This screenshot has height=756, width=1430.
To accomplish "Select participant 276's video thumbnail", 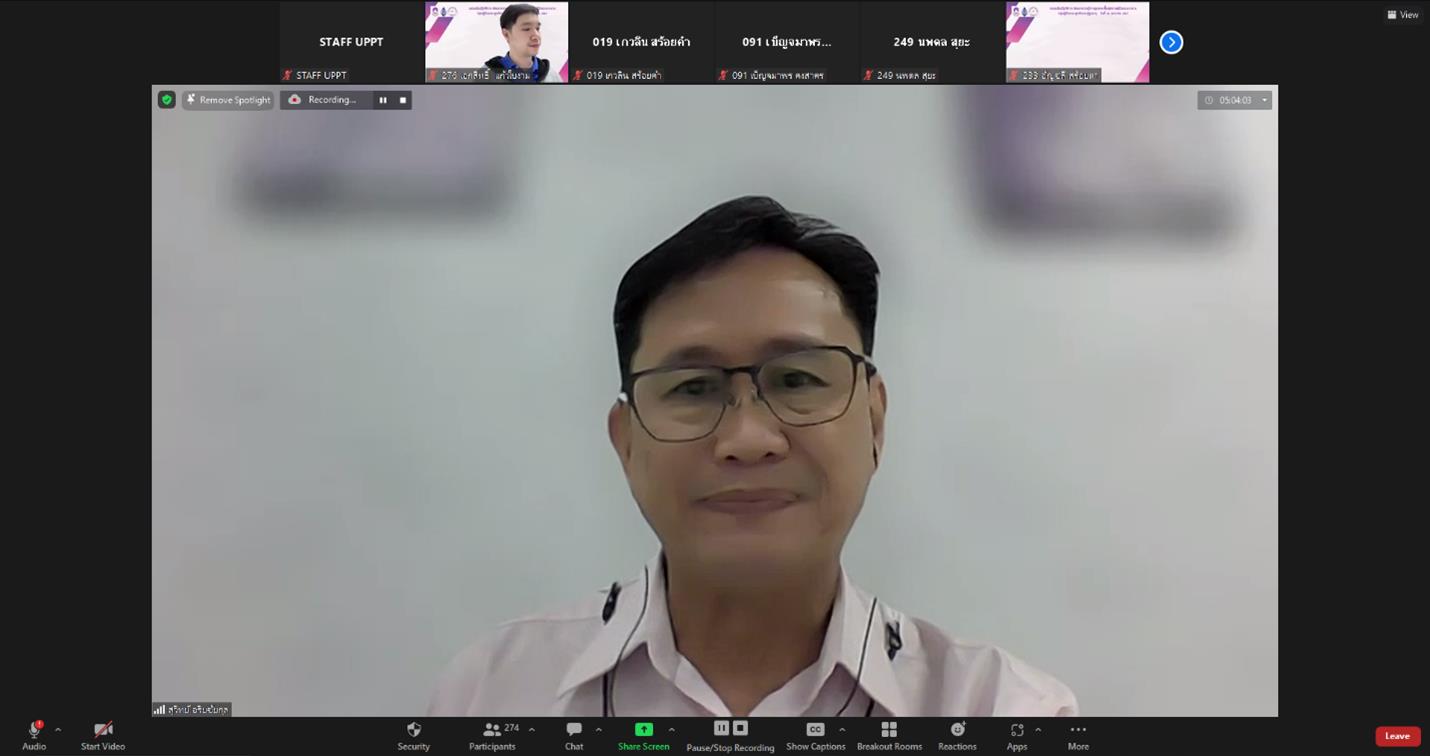I will point(497,42).
